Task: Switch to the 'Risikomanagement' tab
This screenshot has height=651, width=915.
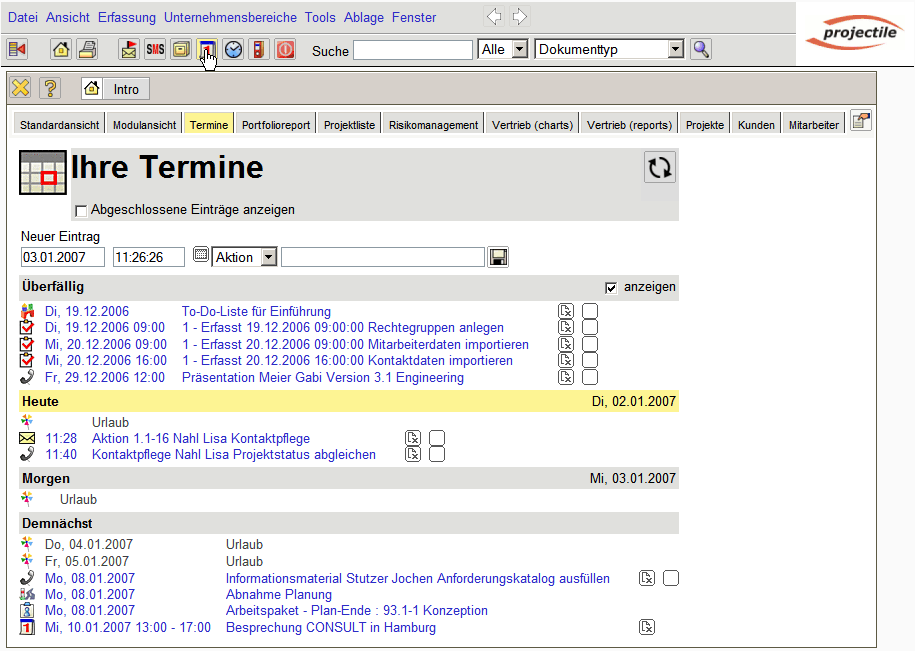Action: (x=433, y=125)
